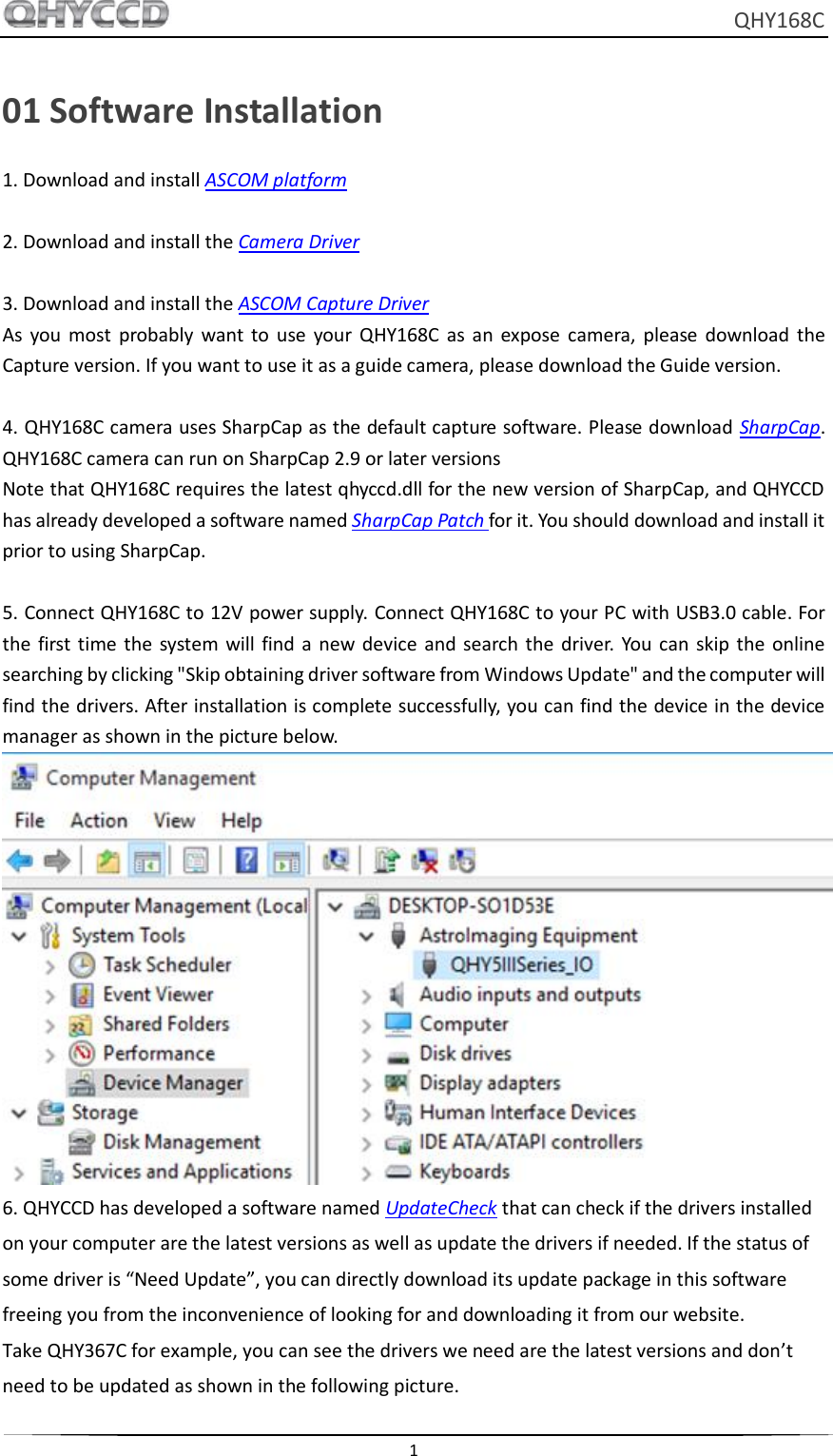Click the Shared Folders icon
The width and height of the screenshot is (833, 1456).
click(82, 1025)
